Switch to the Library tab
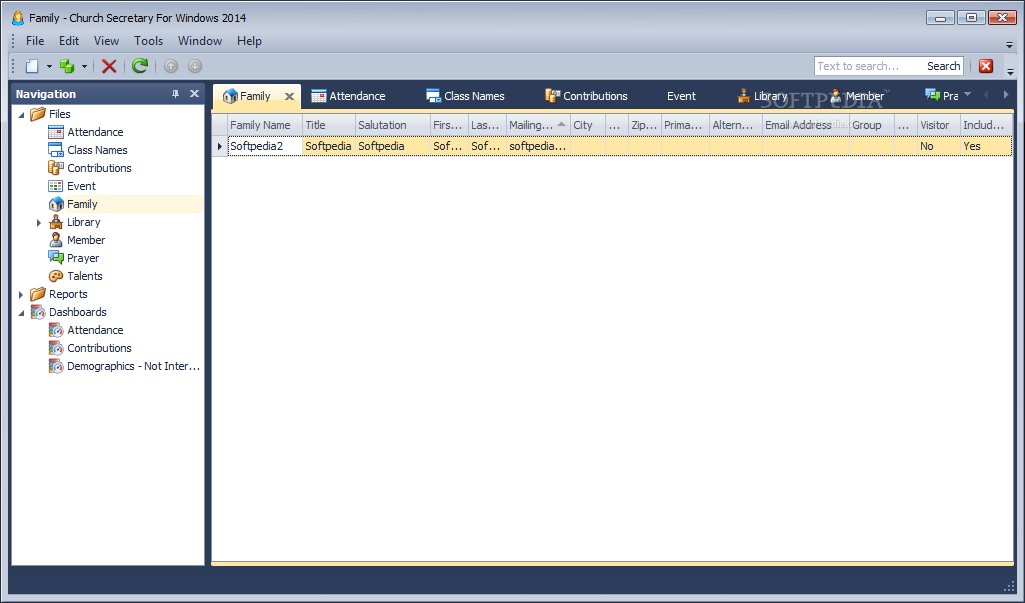 [762, 96]
